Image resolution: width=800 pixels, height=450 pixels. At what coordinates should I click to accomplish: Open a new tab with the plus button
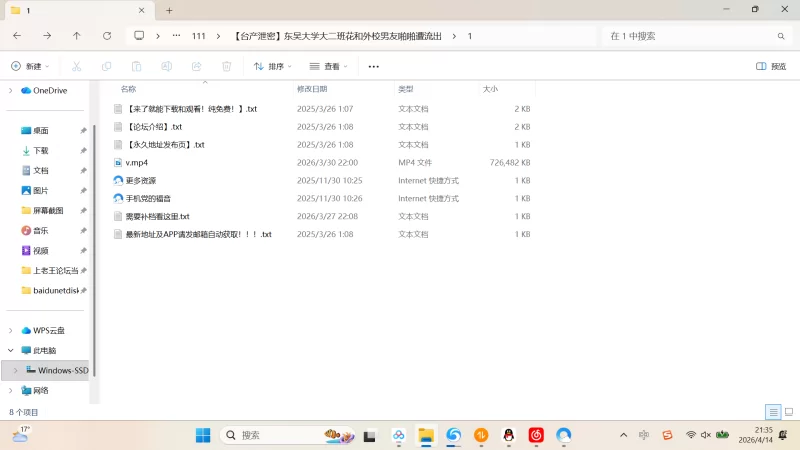tap(169, 10)
